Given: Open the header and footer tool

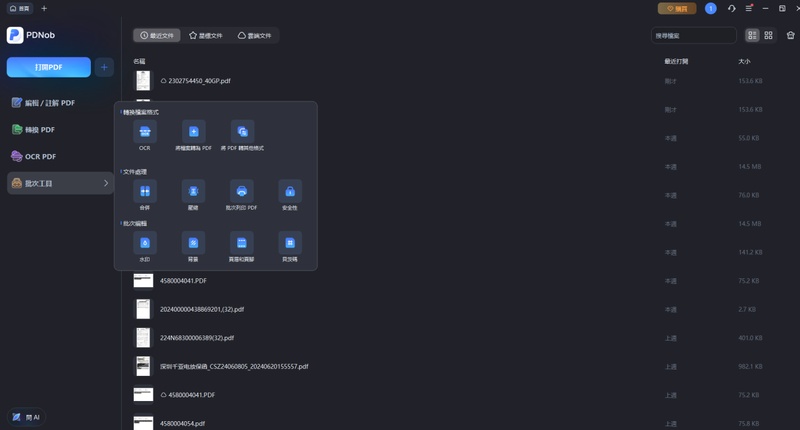Looking at the screenshot, I should tap(242, 242).
